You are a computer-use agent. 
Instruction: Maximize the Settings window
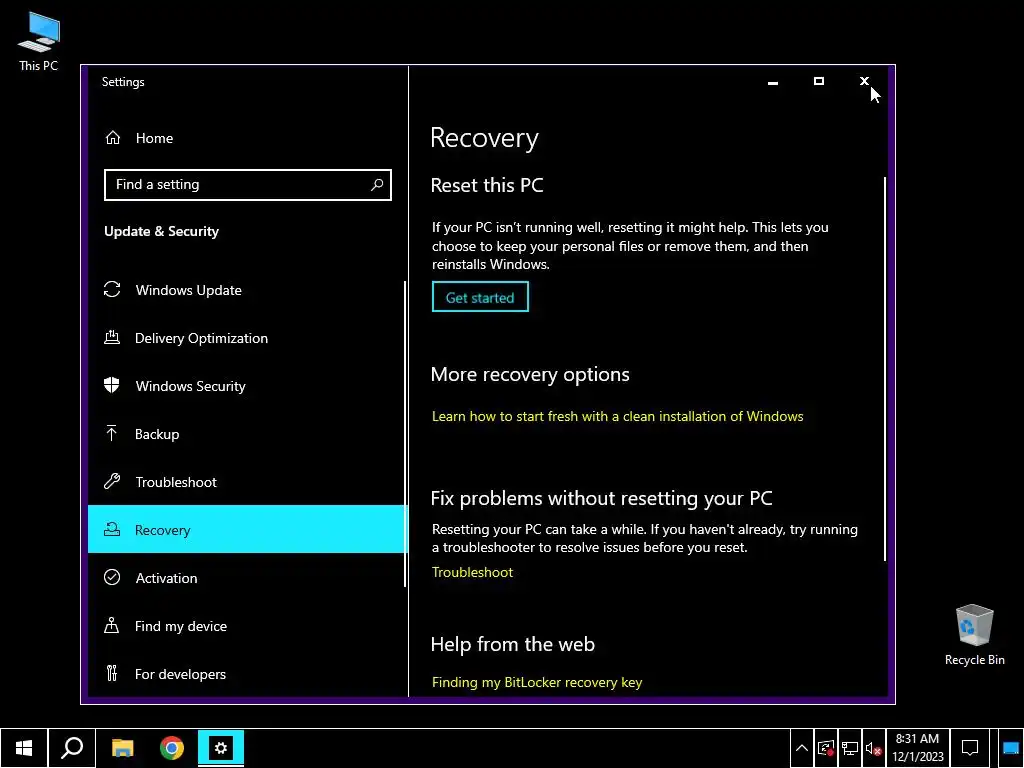click(x=818, y=82)
